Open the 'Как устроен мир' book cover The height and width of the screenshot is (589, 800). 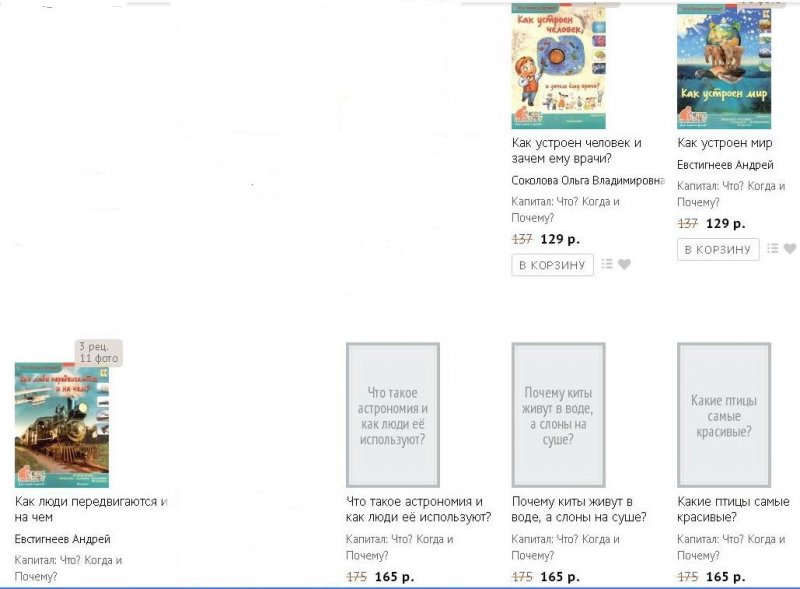pos(724,66)
